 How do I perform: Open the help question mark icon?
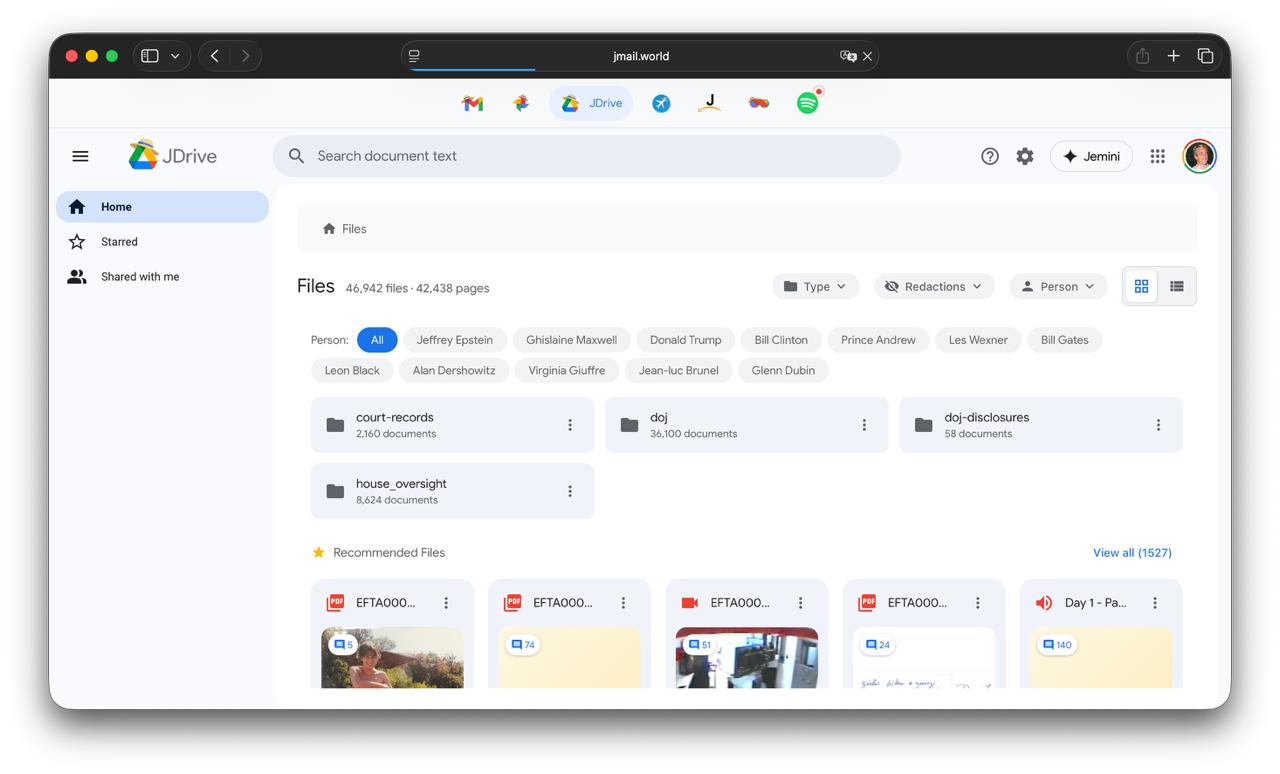[x=990, y=156]
